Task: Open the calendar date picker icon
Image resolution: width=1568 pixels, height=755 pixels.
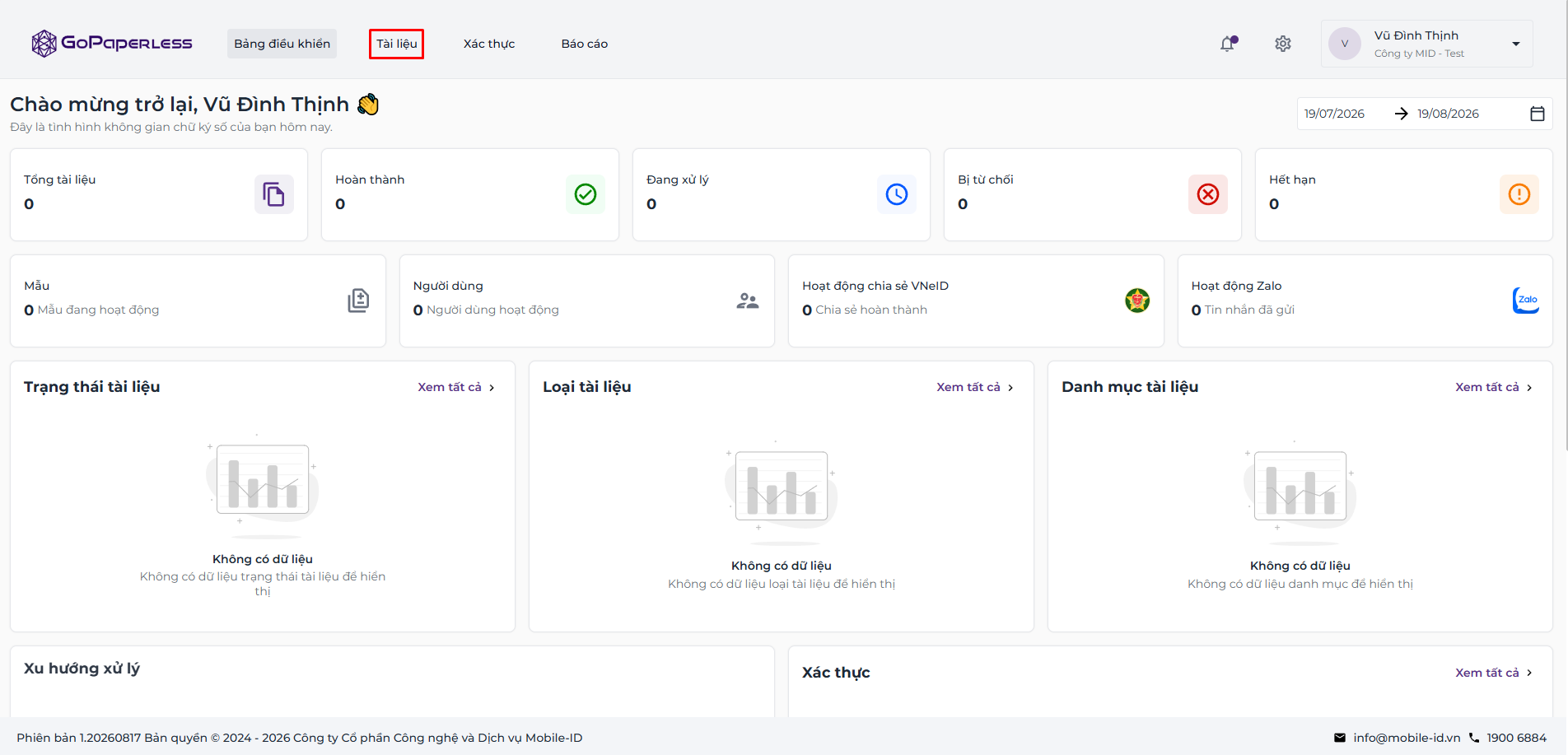Action: tap(1538, 114)
